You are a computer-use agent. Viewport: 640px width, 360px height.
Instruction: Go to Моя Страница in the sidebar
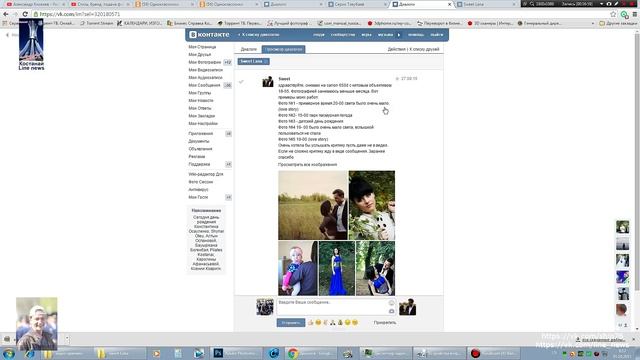coord(202,47)
